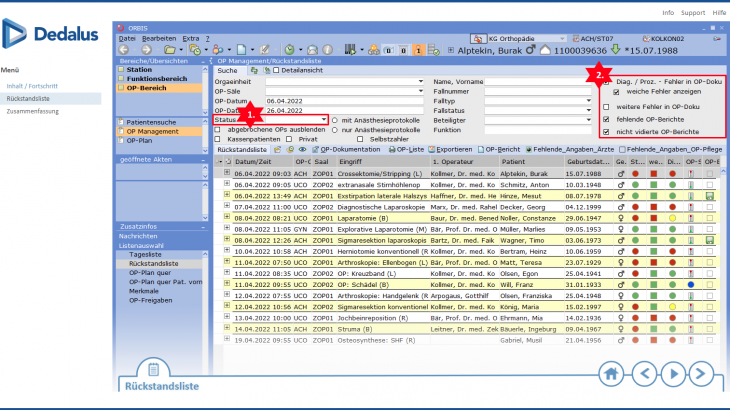
Task: Select 'mit Anästhesieprotokolle' radio button
Action: point(335,119)
